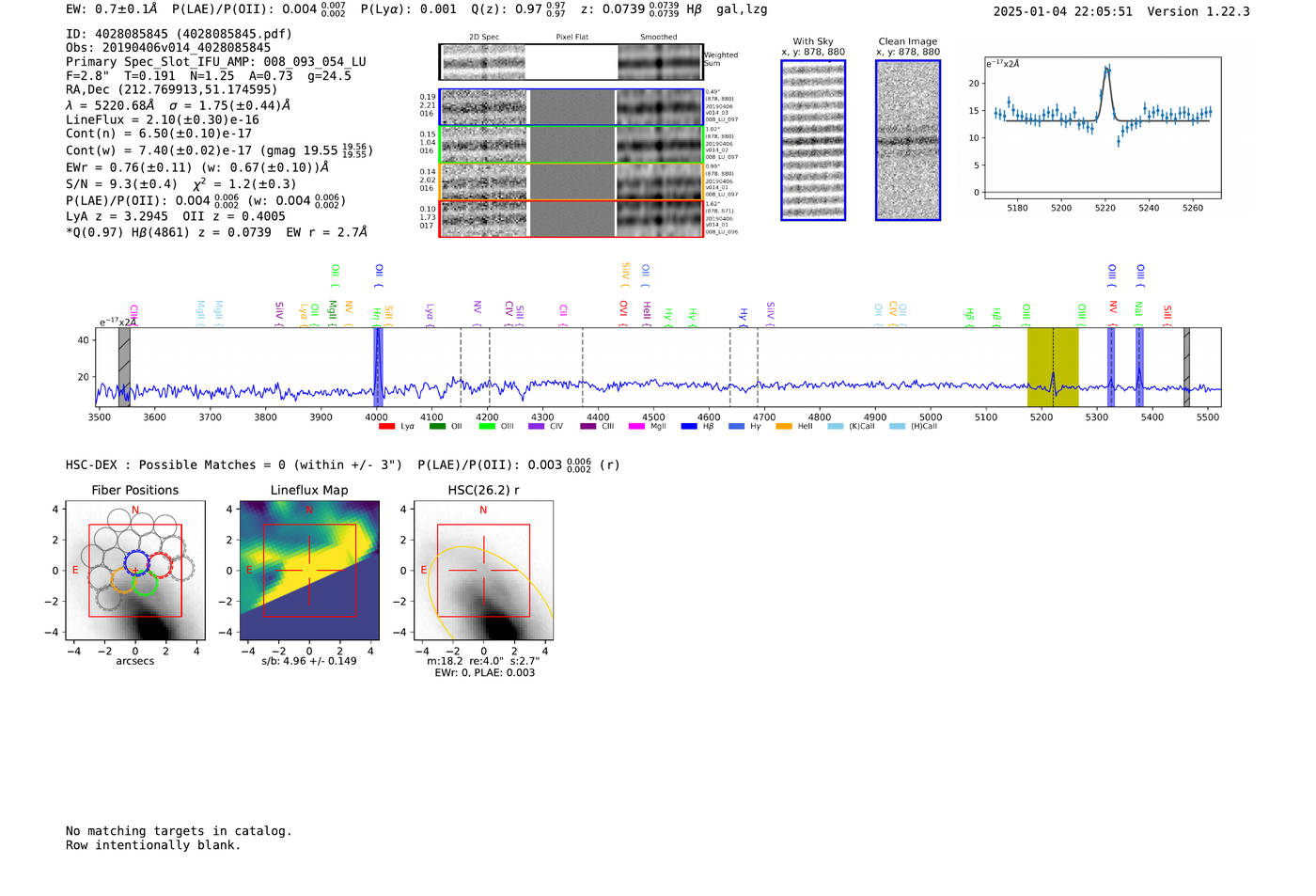The image size is (1316, 896).
Task: Click the dark green OII legend swatch
Action: point(436,427)
